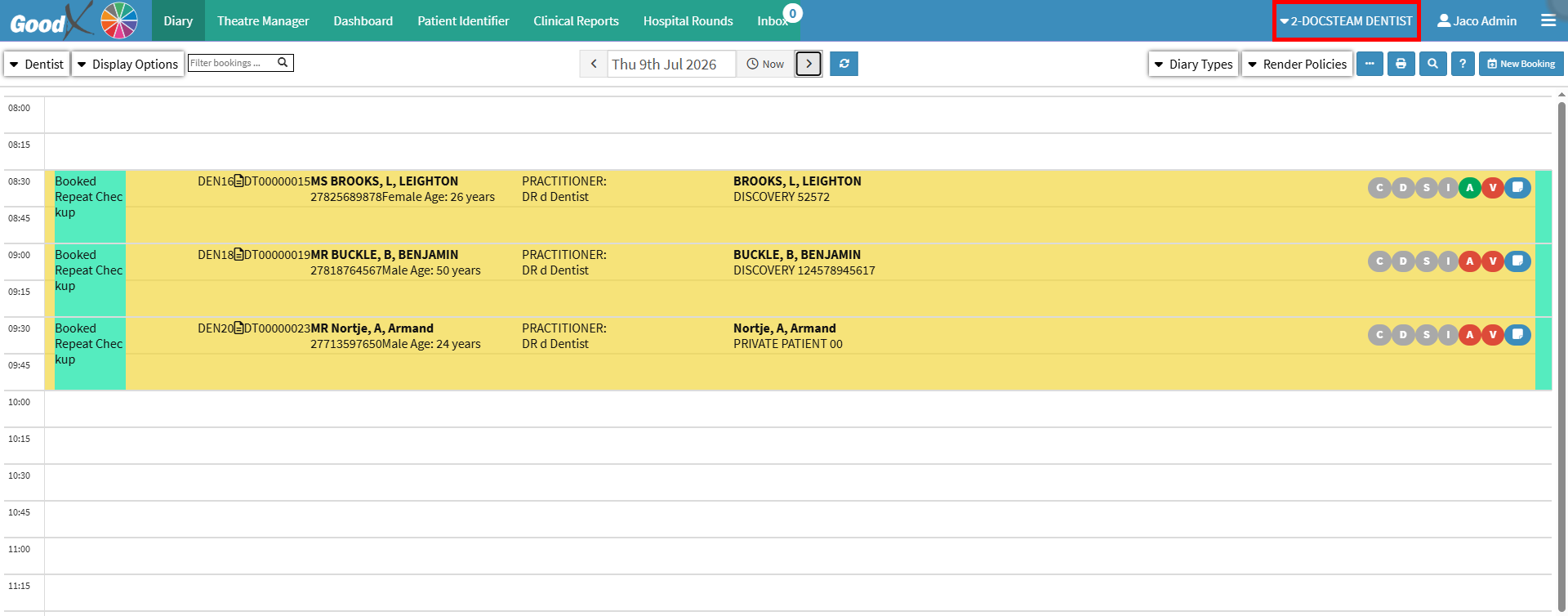Open the Theatre Manager tab

pos(263,21)
